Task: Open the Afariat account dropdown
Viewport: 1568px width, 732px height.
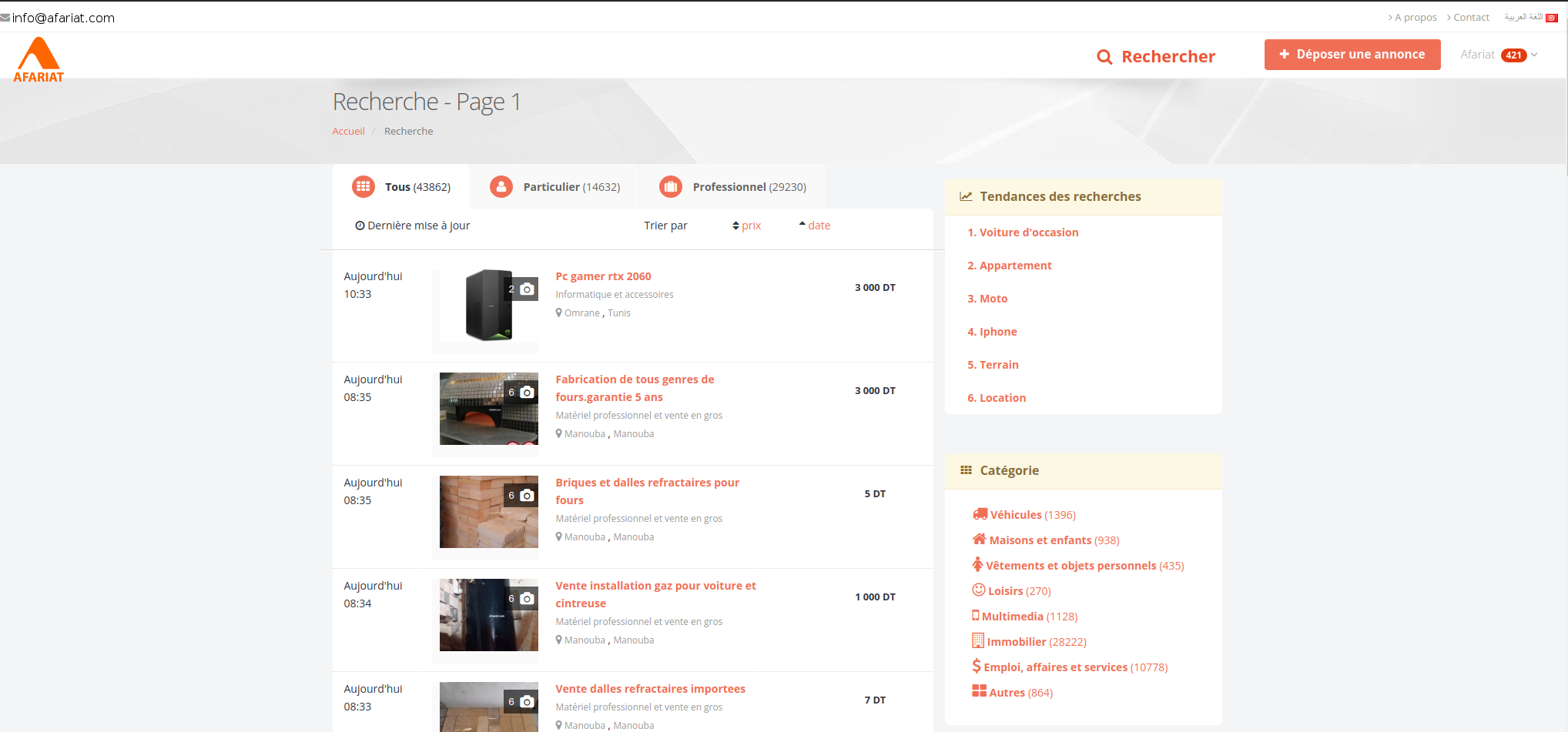Action: coord(1498,55)
